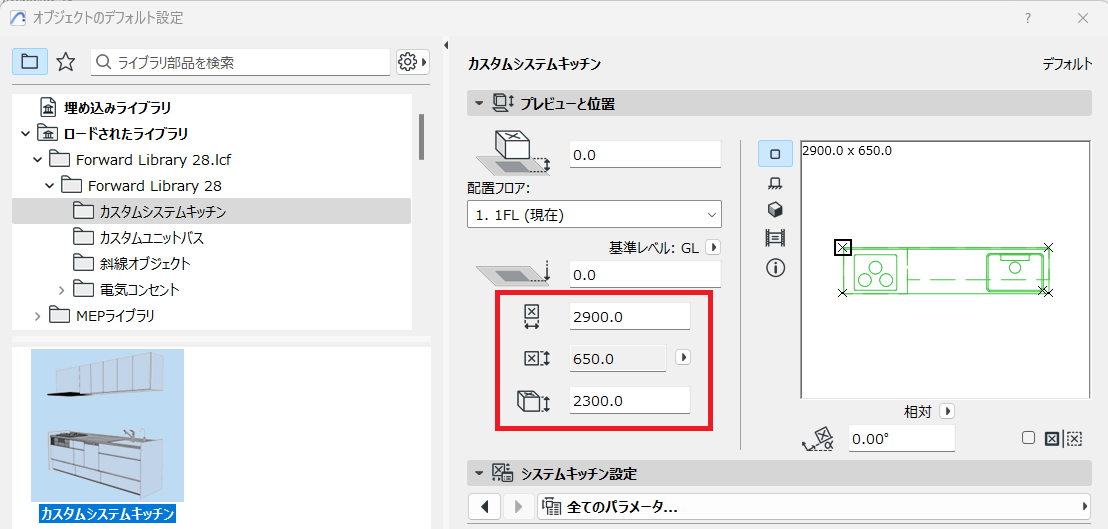
Task: Select the top-left anchor hotspot in preview
Action: [x=842, y=247]
